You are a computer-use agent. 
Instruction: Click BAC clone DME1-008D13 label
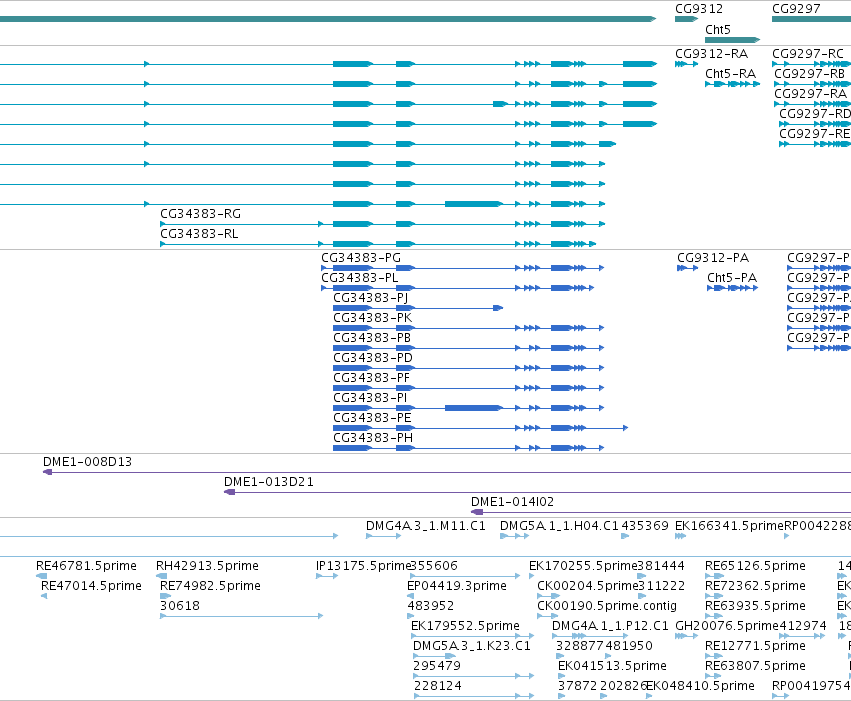pyautogui.click(x=87, y=462)
